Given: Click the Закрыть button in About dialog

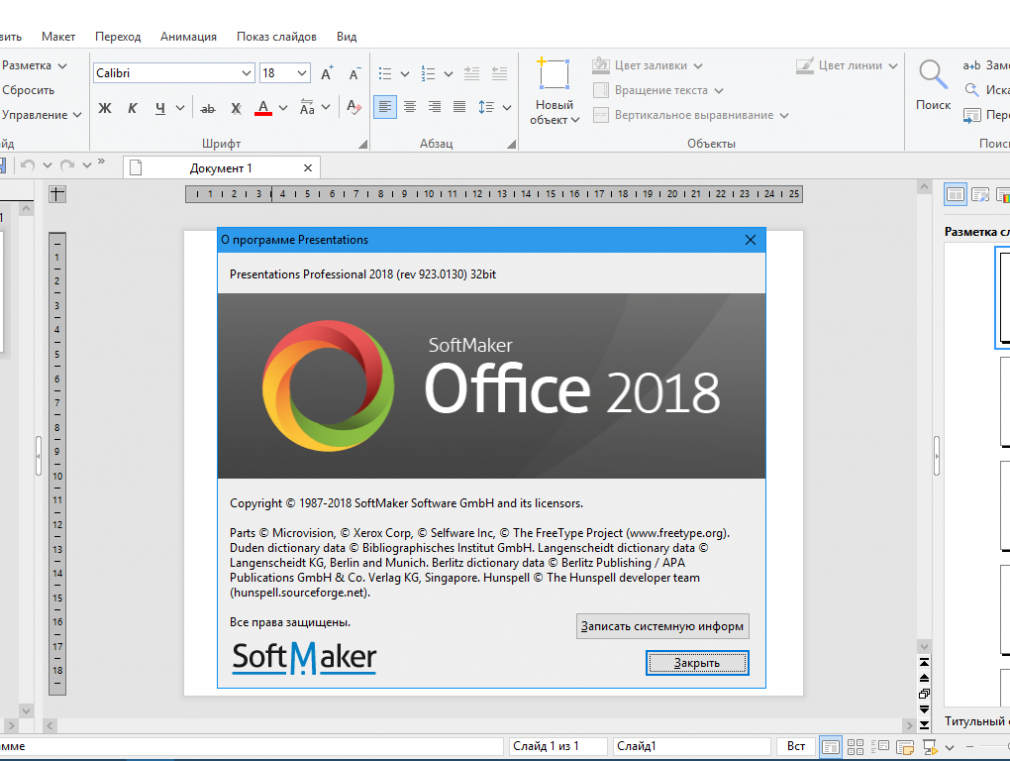Looking at the screenshot, I should coord(697,663).
